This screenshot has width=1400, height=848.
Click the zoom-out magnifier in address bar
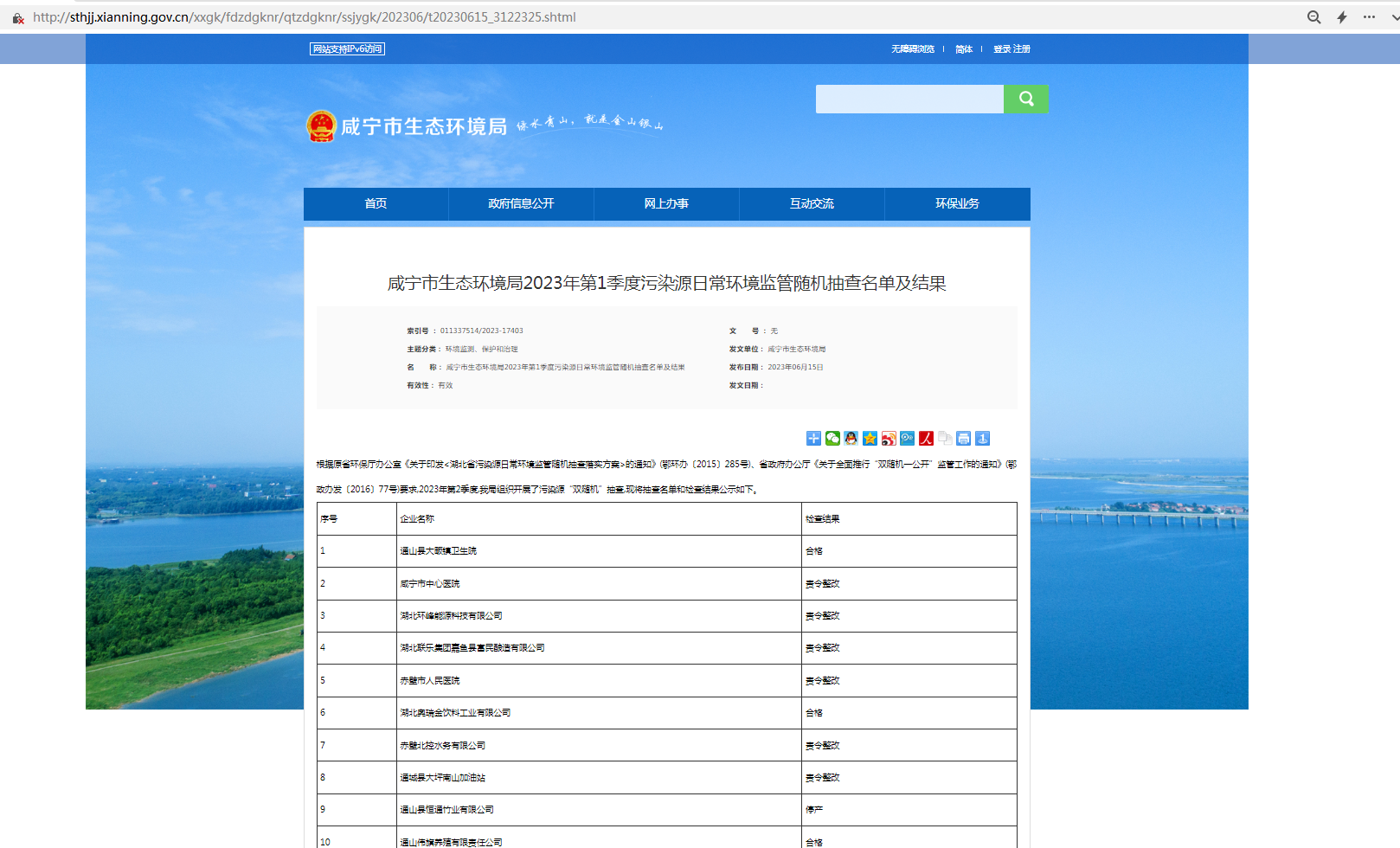click(1313, 17)
